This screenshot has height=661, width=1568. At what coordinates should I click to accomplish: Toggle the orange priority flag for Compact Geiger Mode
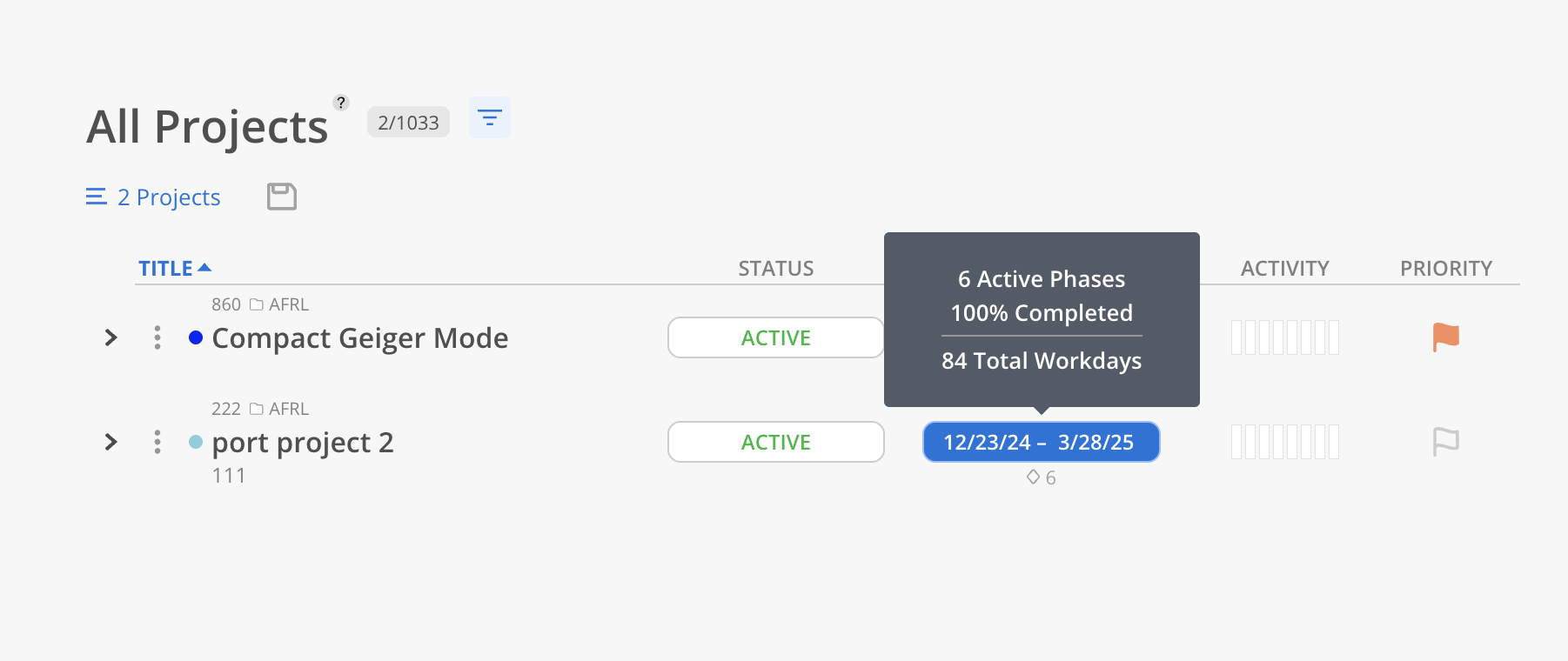pyautogui.click(x=1445, y=337)
